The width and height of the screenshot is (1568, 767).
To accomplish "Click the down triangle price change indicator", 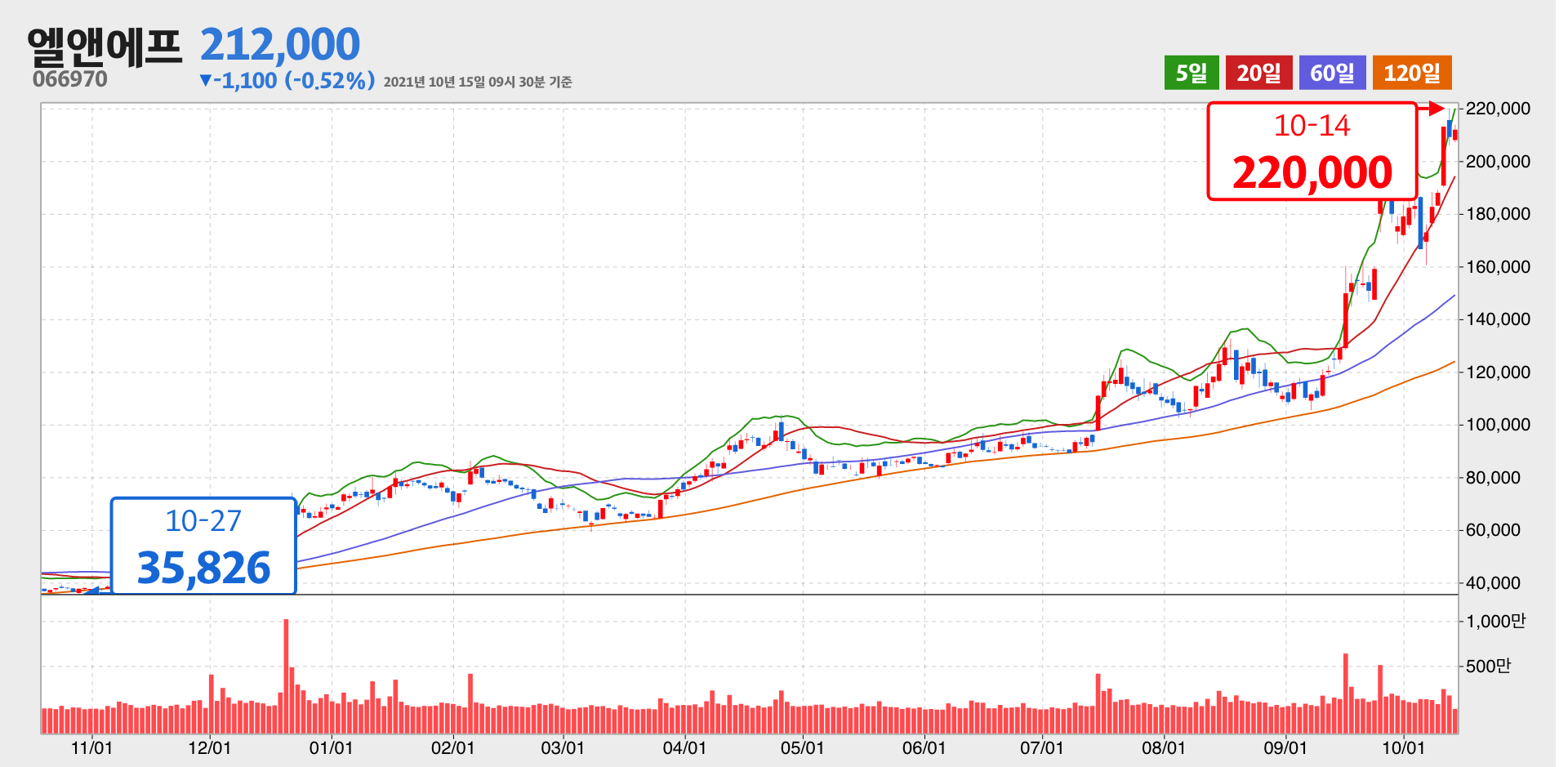I will tap(206, 80).
